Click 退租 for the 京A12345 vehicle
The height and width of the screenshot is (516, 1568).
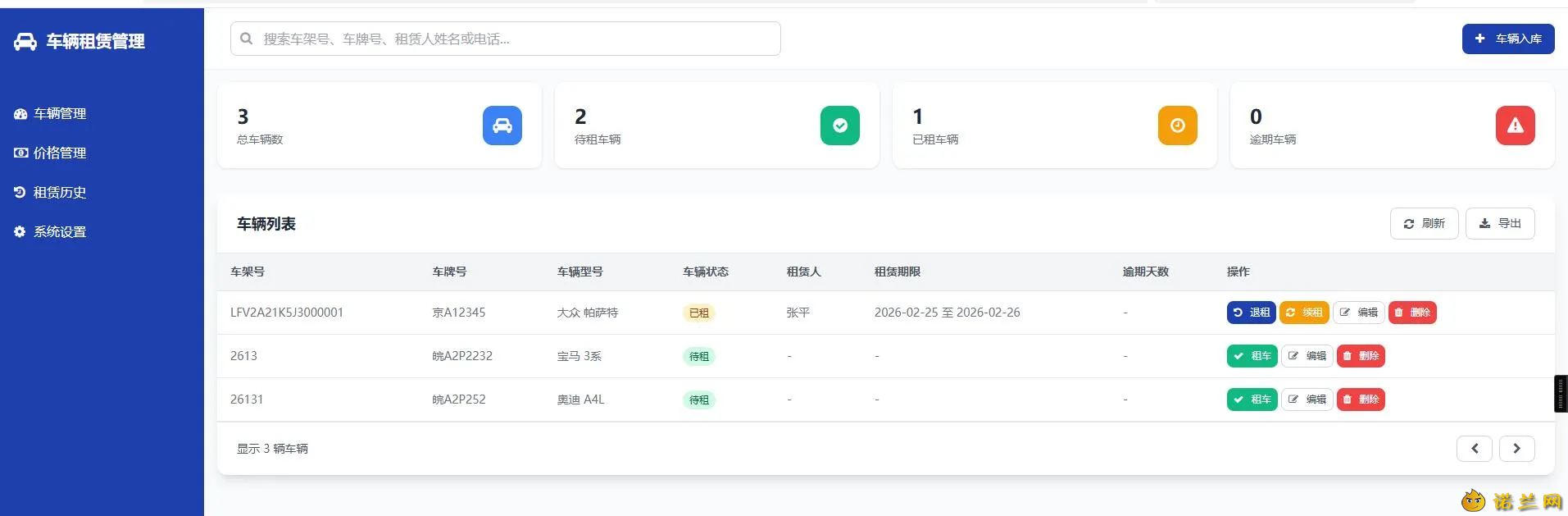[1252, 313]
